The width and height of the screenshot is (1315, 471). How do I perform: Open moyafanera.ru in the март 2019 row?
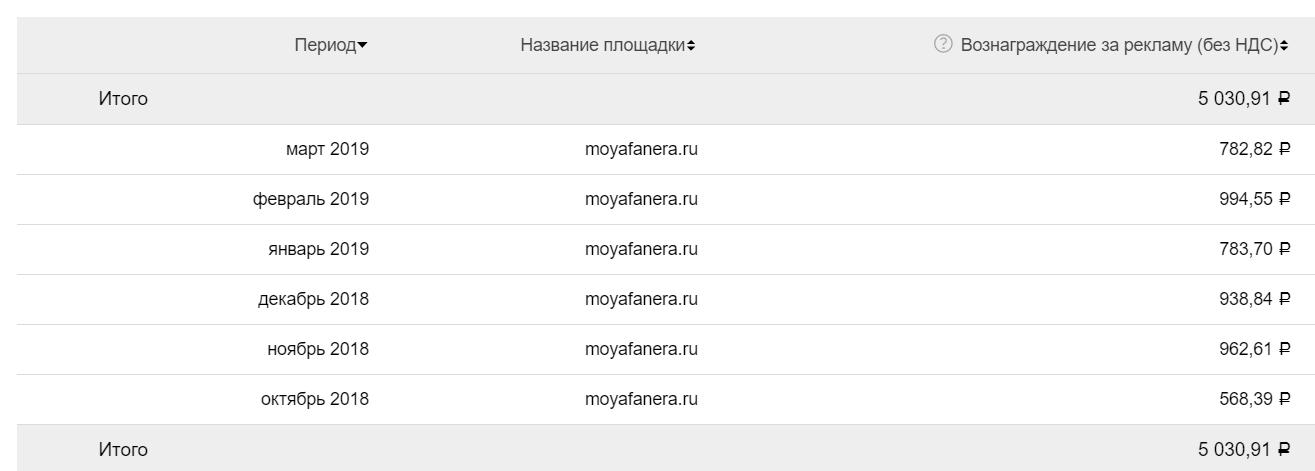(x=641, y=149)
